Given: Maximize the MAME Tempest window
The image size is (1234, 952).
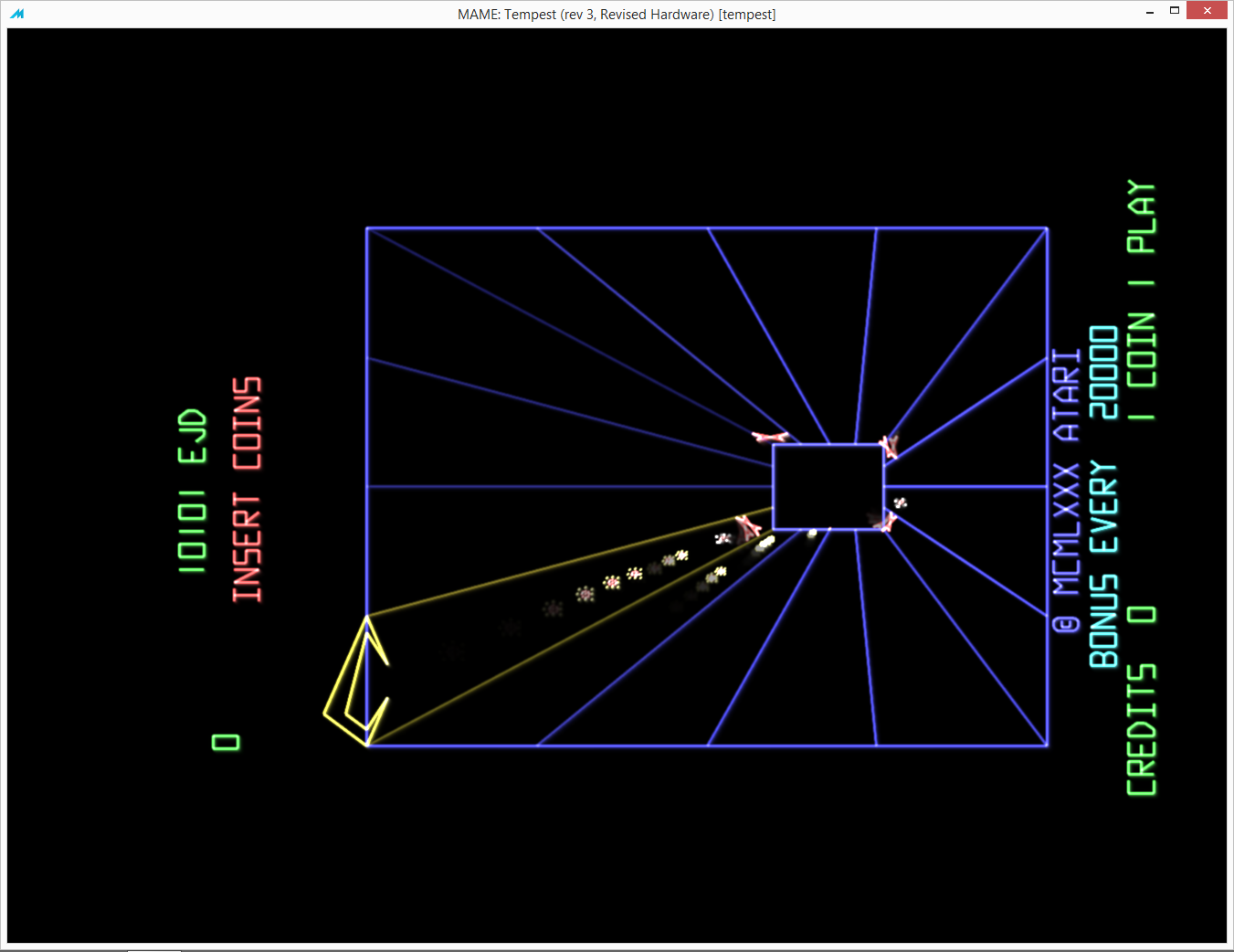Looking at the screenshot, I should pos(1175,11).
